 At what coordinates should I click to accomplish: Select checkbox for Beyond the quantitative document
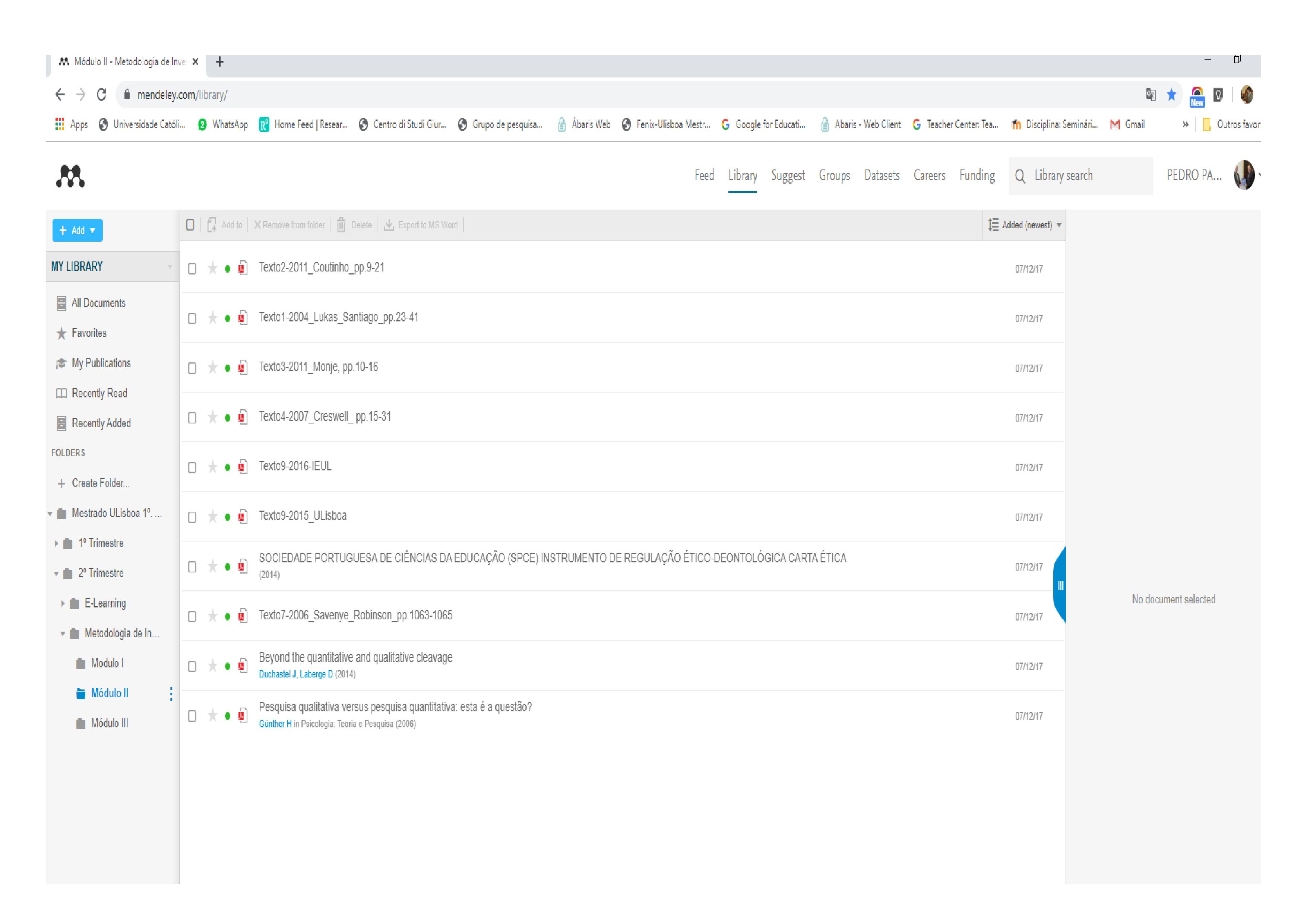tap(192, 666)
